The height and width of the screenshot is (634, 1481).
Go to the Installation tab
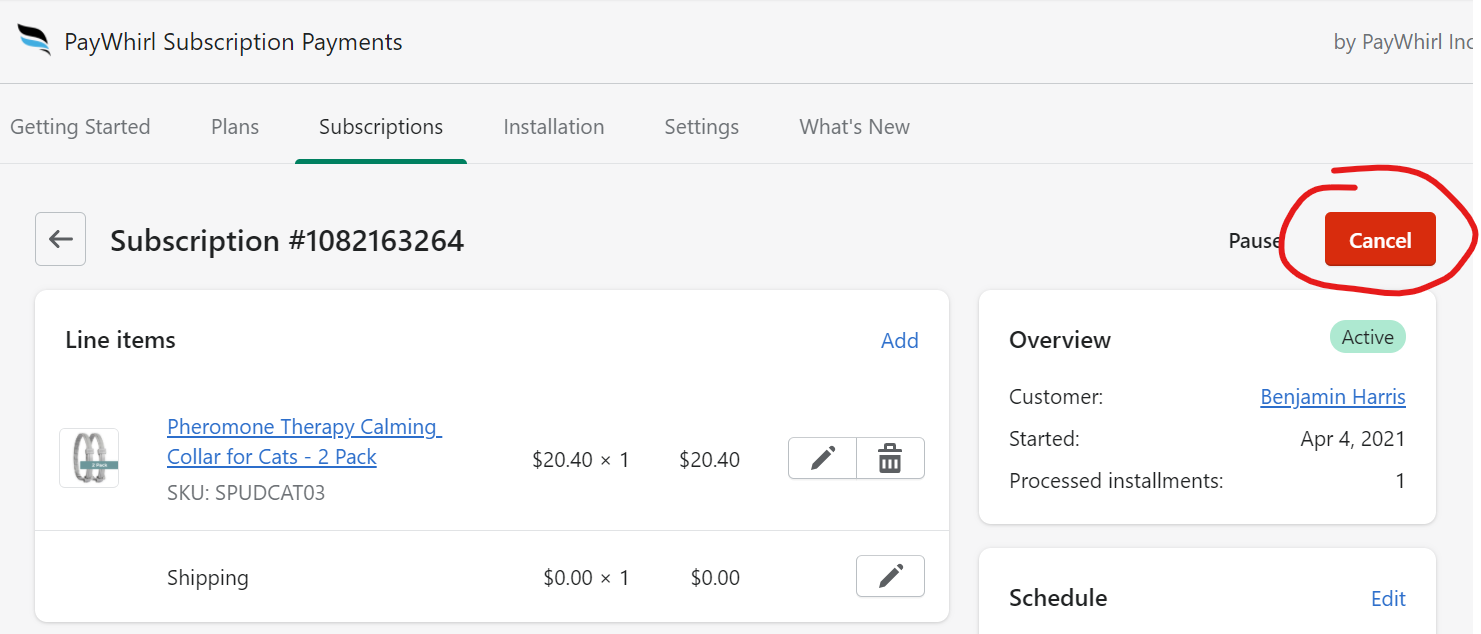click(x=554, y=127)
